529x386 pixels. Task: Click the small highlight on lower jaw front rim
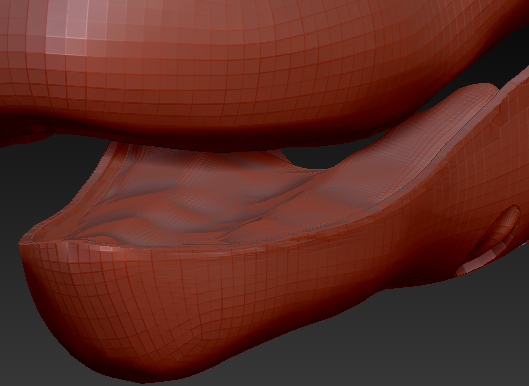(105, 249)
